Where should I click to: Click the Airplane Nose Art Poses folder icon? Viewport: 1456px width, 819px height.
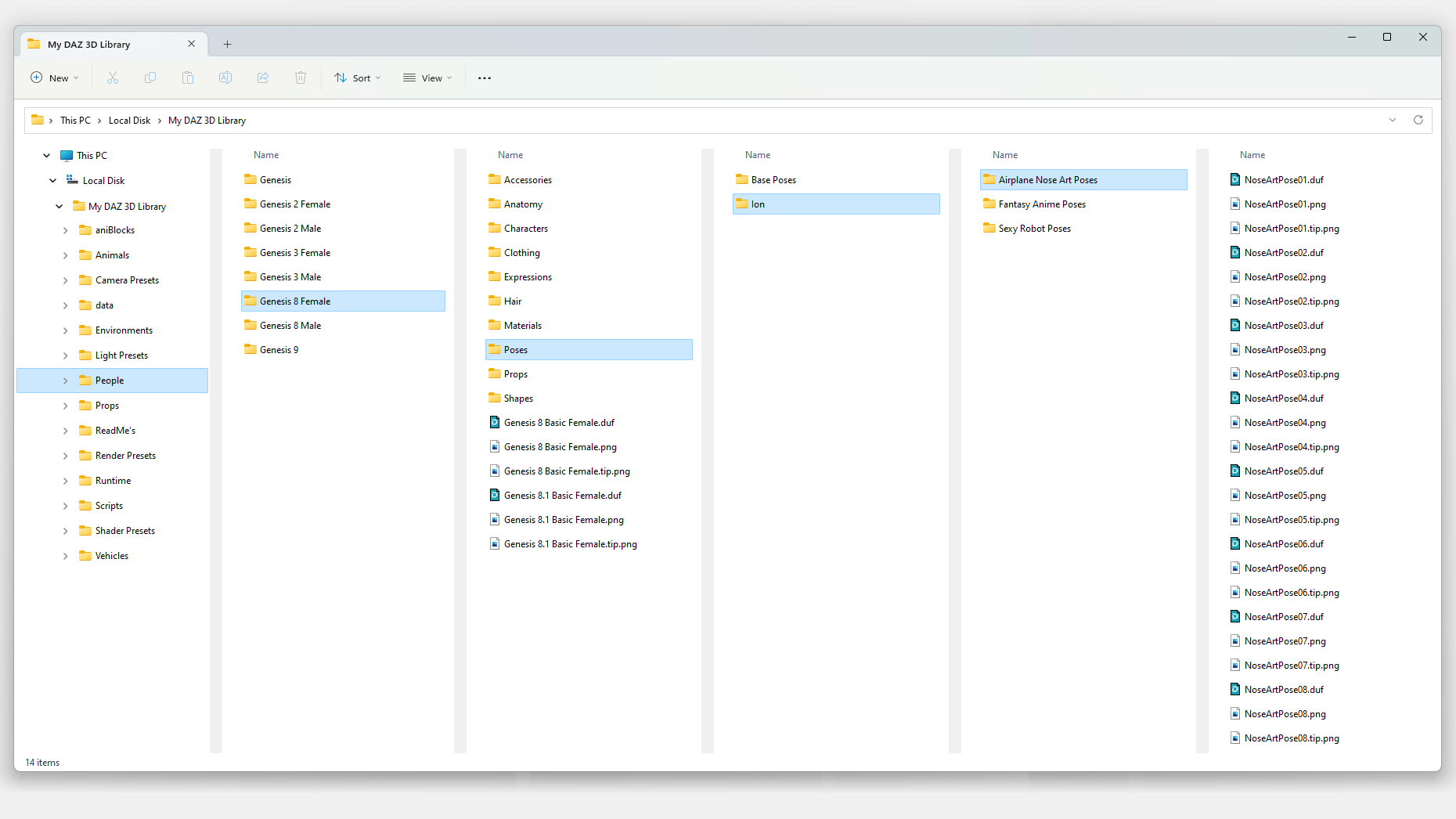point(989,179)
